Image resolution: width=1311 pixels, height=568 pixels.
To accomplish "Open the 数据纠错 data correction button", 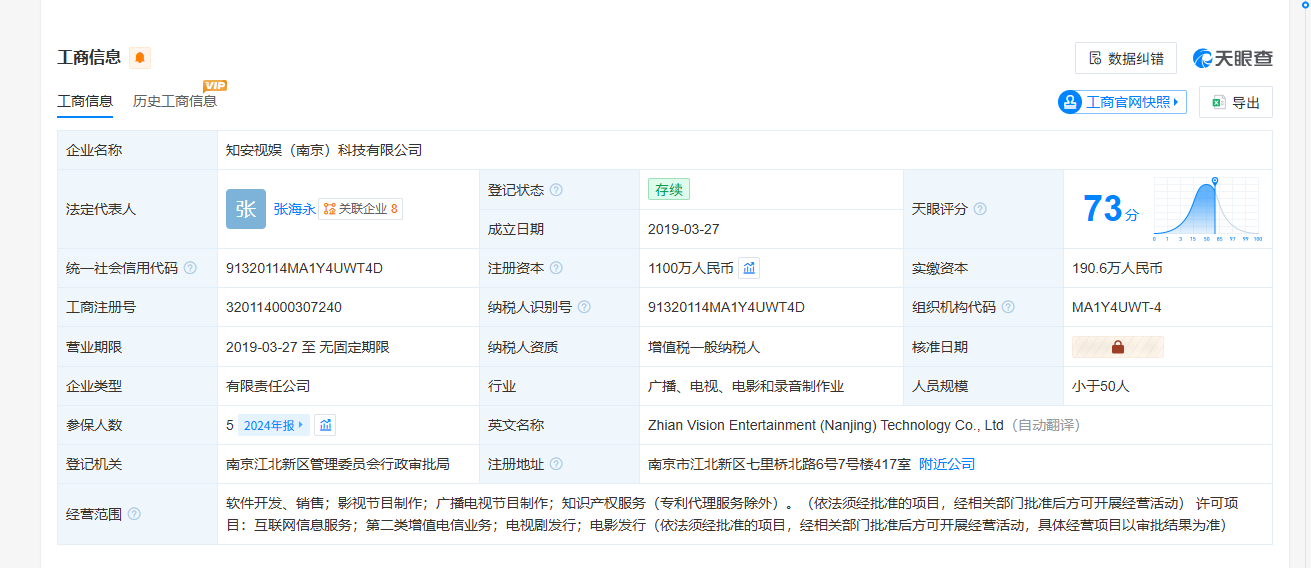I will click(x=1126, y=58).
